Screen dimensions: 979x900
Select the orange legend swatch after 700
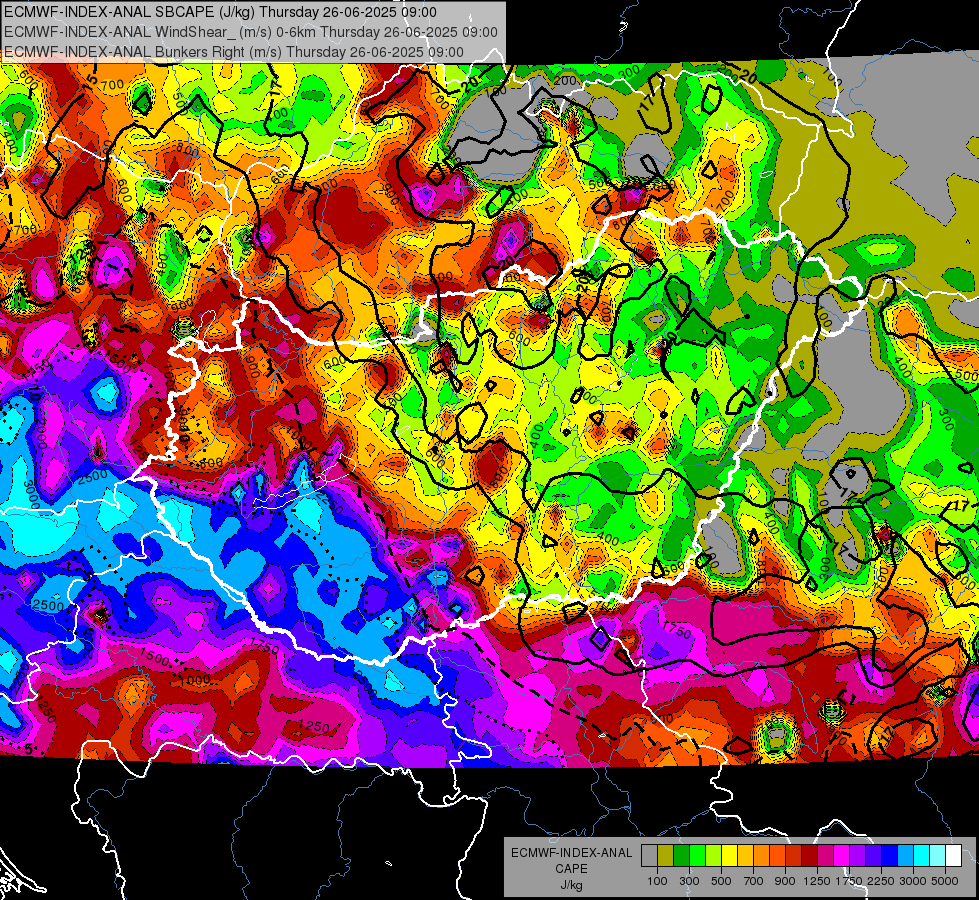coord(762,856)
